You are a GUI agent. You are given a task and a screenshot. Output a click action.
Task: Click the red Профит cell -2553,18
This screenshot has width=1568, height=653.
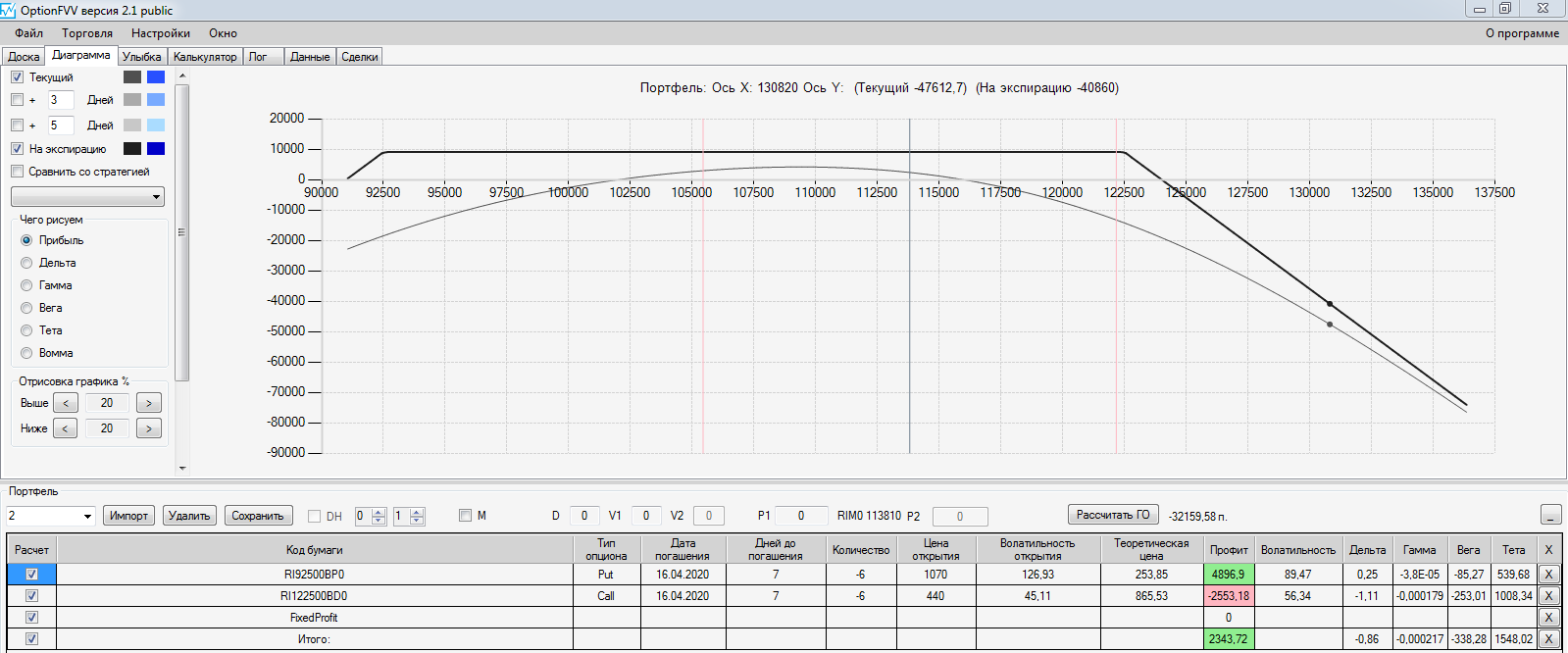click(x=1229, y=596)
